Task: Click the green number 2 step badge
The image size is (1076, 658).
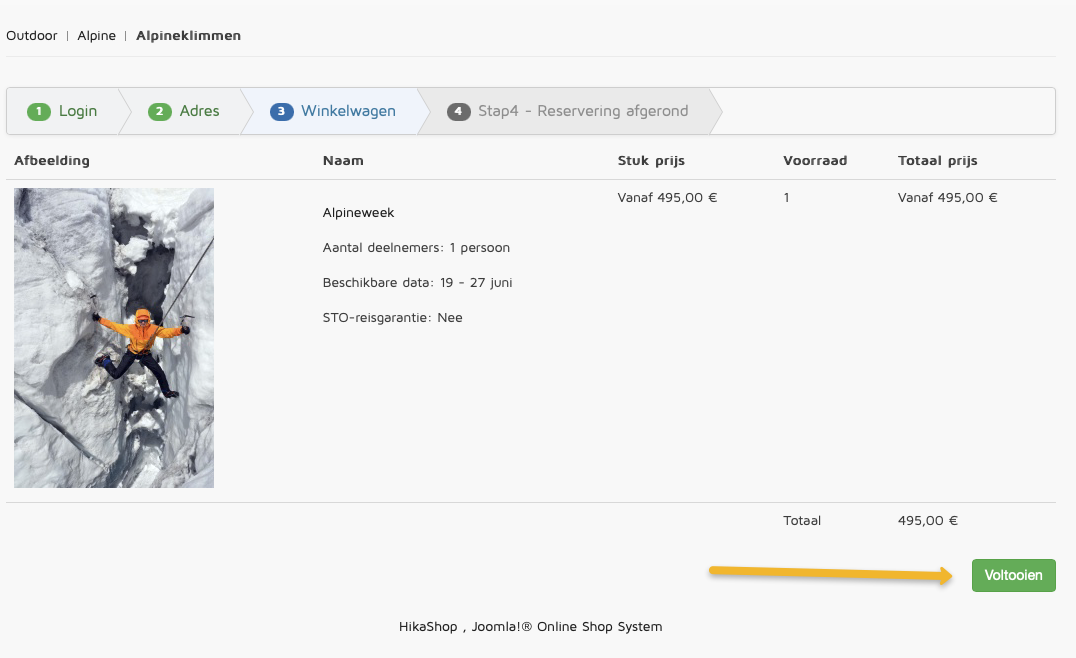Action: [160, 111]
